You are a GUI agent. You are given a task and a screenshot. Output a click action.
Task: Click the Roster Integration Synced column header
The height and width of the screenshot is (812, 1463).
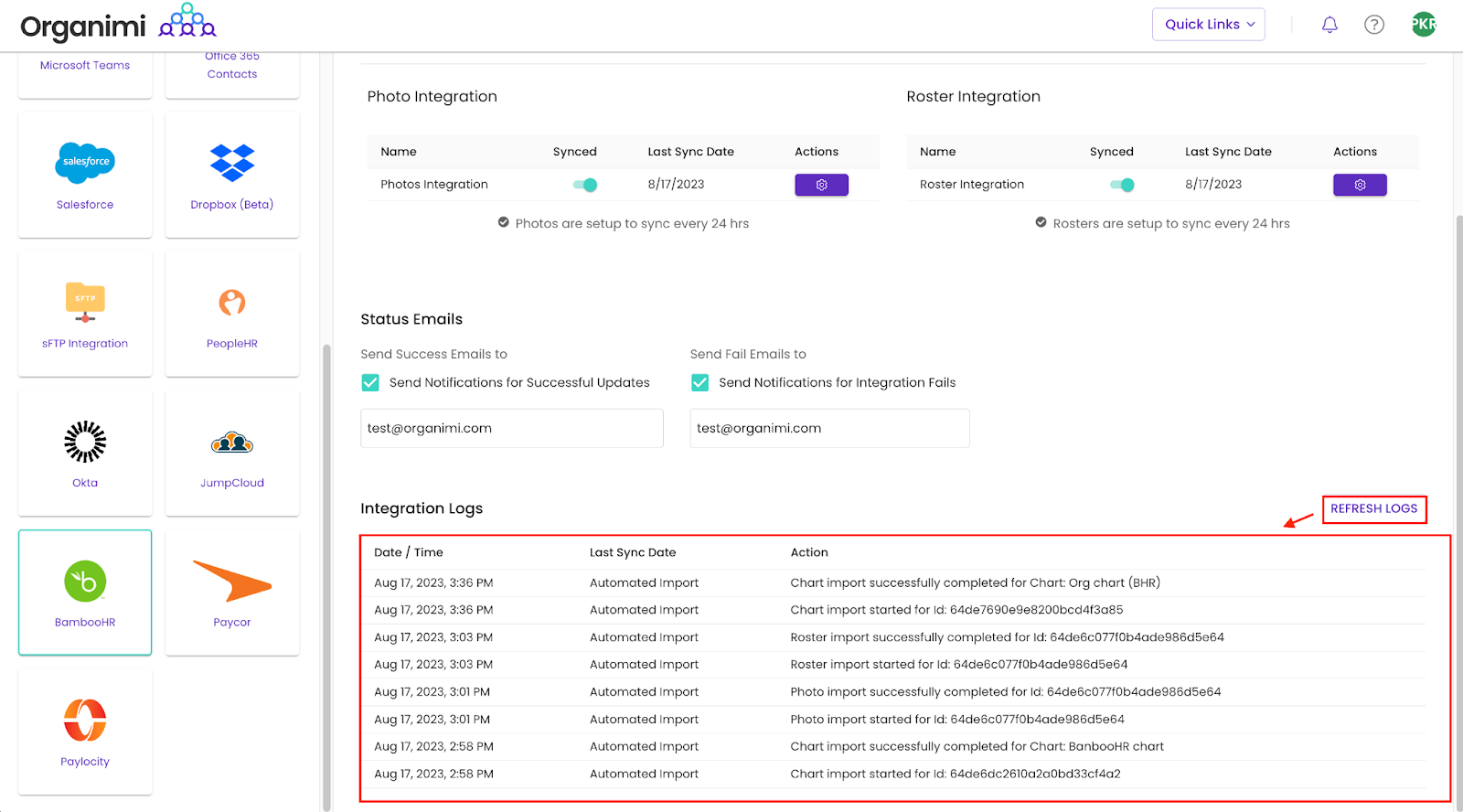(x=1111, y=152)
